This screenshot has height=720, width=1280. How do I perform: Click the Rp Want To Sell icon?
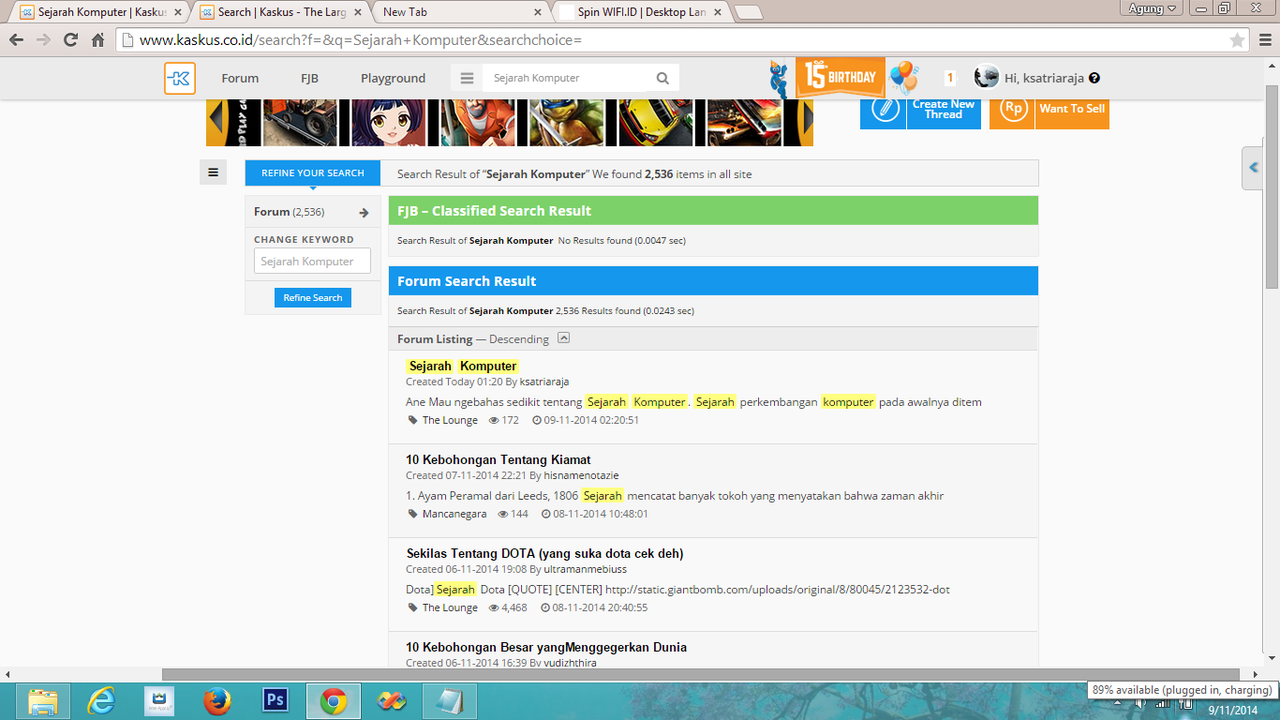1013,109
